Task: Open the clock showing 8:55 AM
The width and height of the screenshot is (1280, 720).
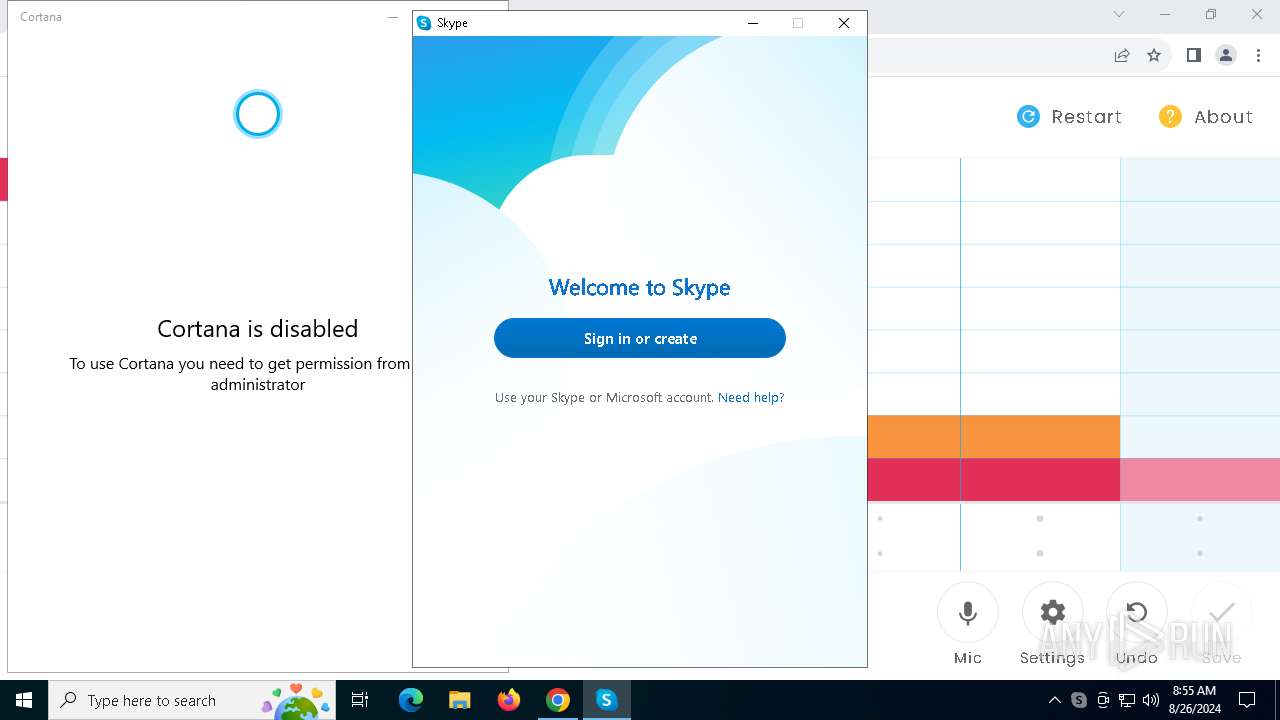Action: (x=1195, y=700)
